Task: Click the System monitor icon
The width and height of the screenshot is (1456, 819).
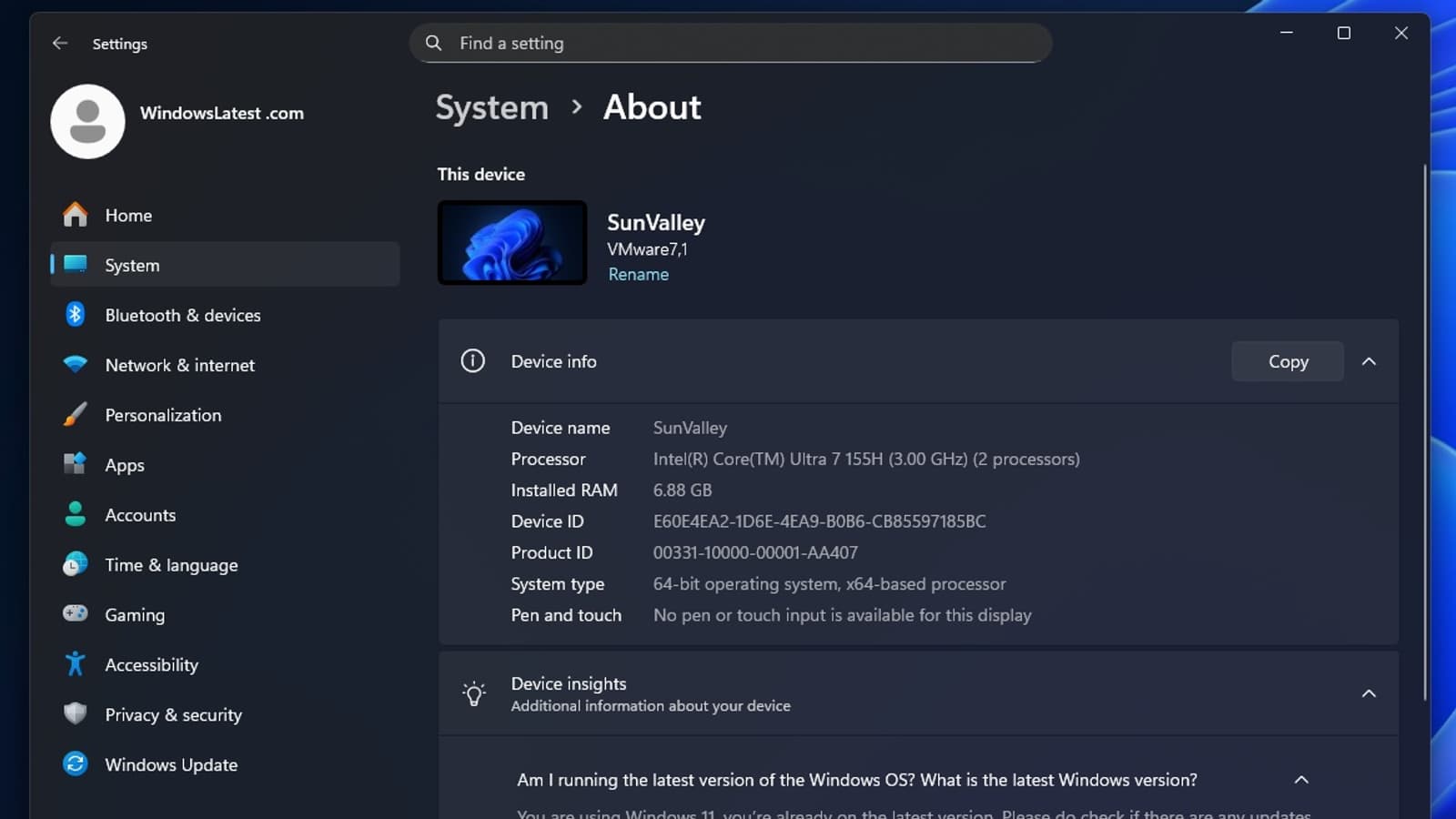Action: pyautogui.click(x=76, y=265)
